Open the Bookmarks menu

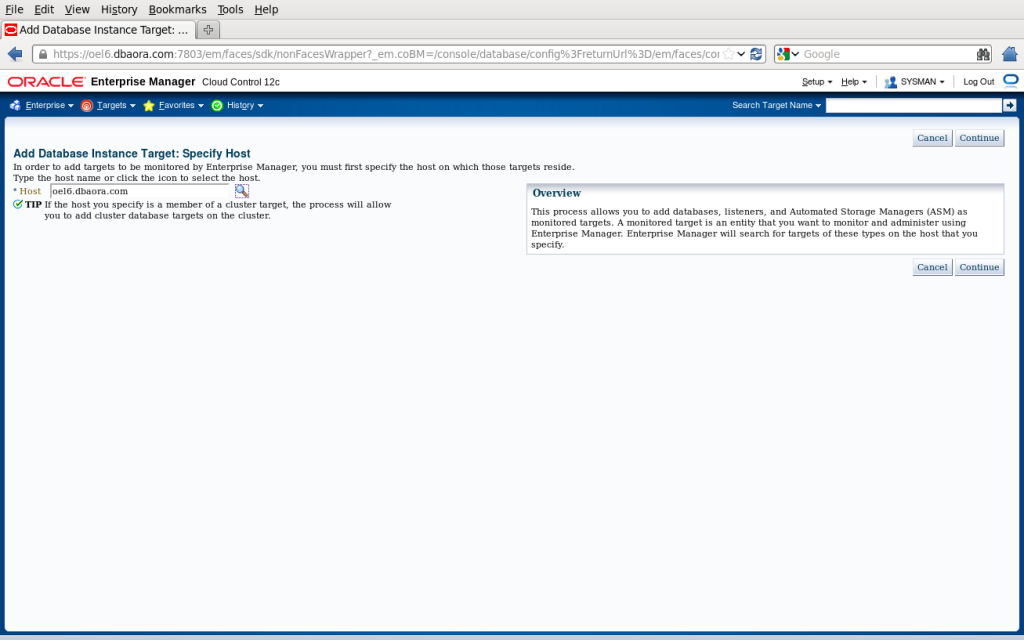coord(177,9)
